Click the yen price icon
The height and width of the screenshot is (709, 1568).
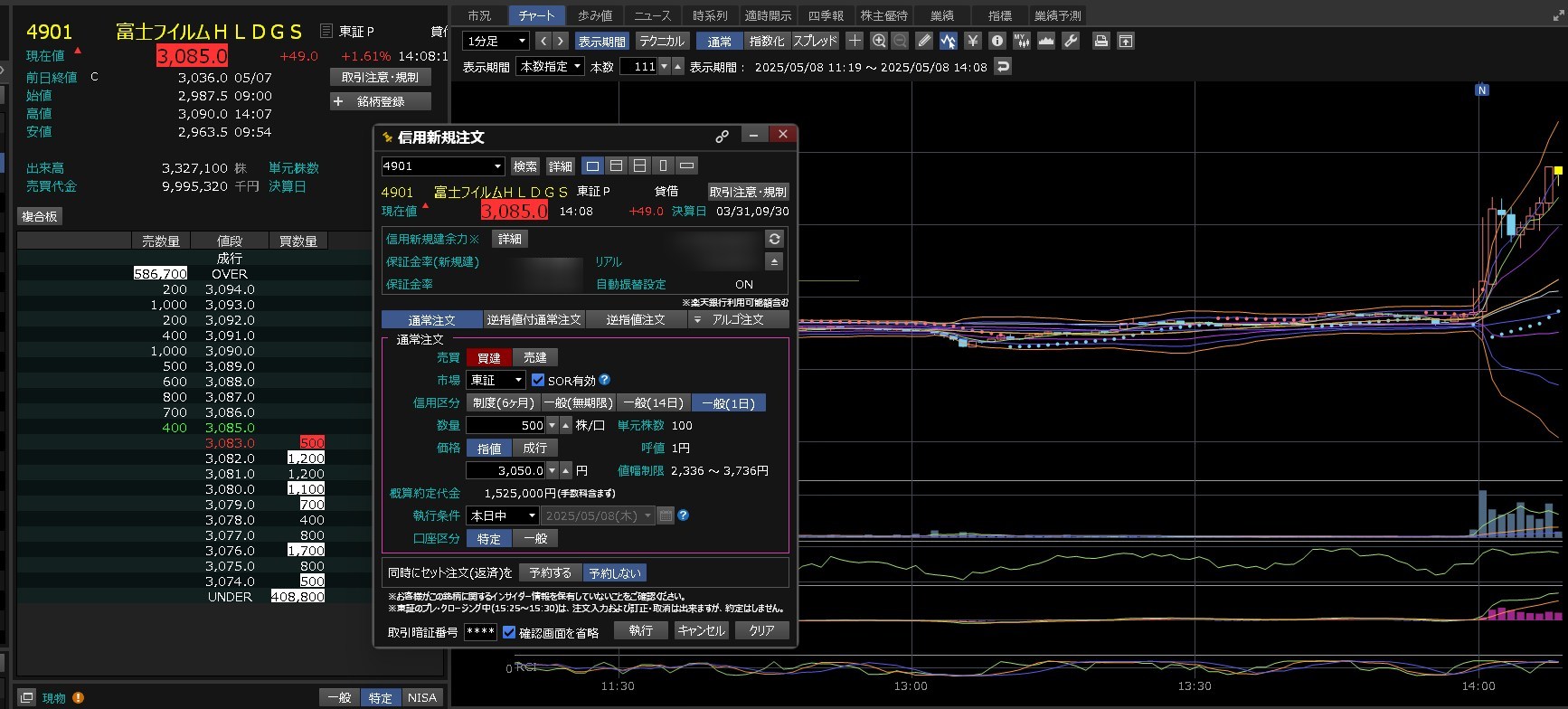(973, 41)
